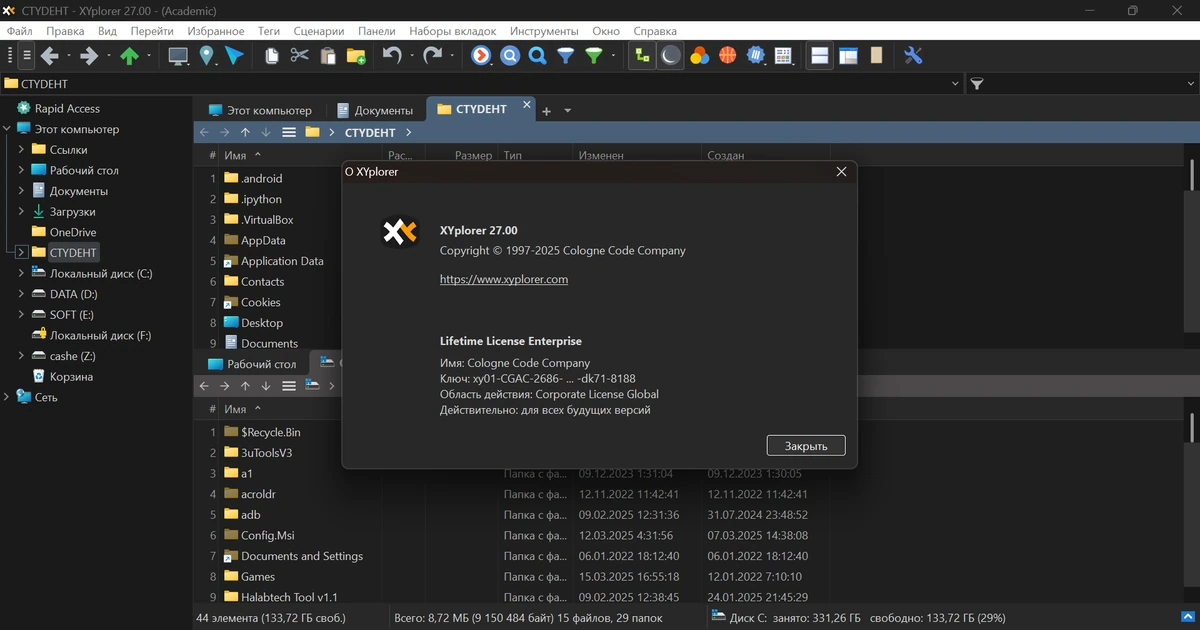Click the main toolbar Forward arrow
1200x630 pixels.
click(x=89, y=56)
